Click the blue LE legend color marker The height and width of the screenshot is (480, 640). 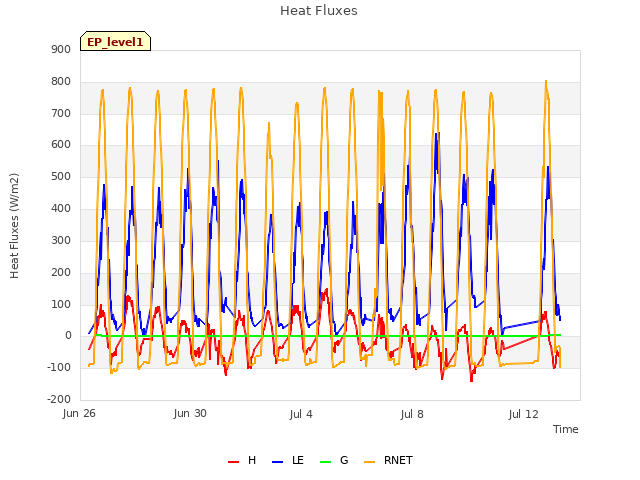pyautogui.click(x=278, y=462)
